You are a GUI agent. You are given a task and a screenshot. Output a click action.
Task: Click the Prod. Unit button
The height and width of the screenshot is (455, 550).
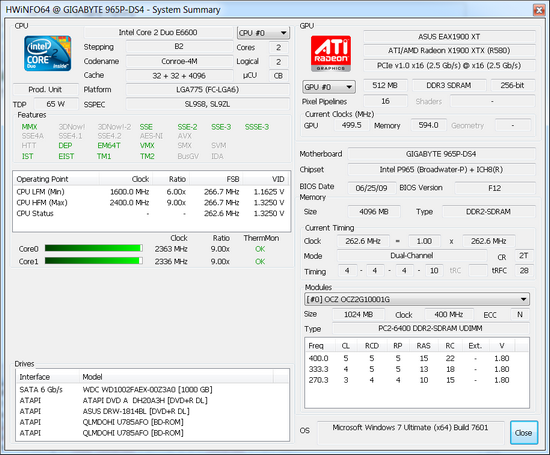click(46, 89)
